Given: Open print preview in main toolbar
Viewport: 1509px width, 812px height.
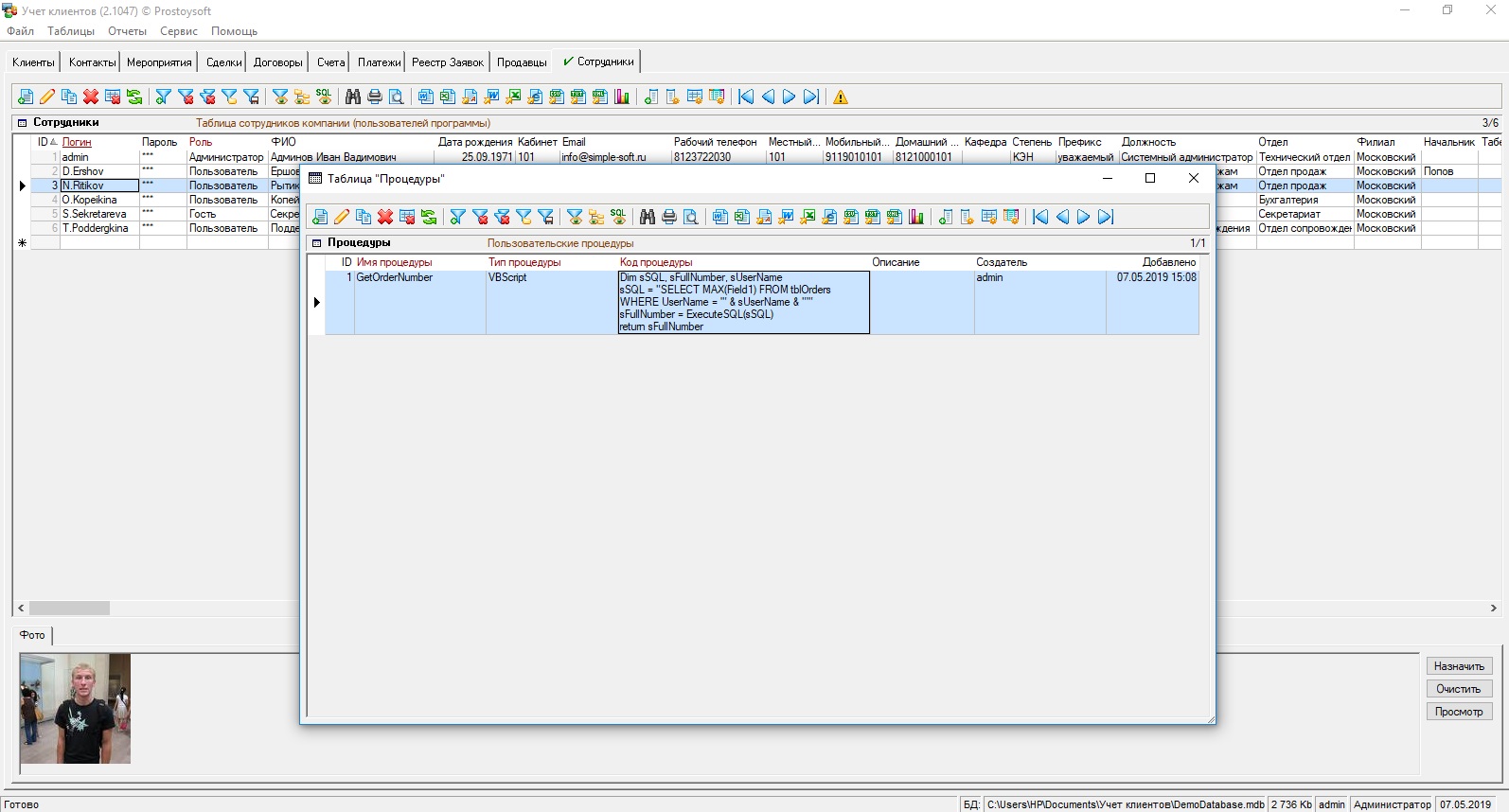Looking at the screenshot, I should 397,97.
